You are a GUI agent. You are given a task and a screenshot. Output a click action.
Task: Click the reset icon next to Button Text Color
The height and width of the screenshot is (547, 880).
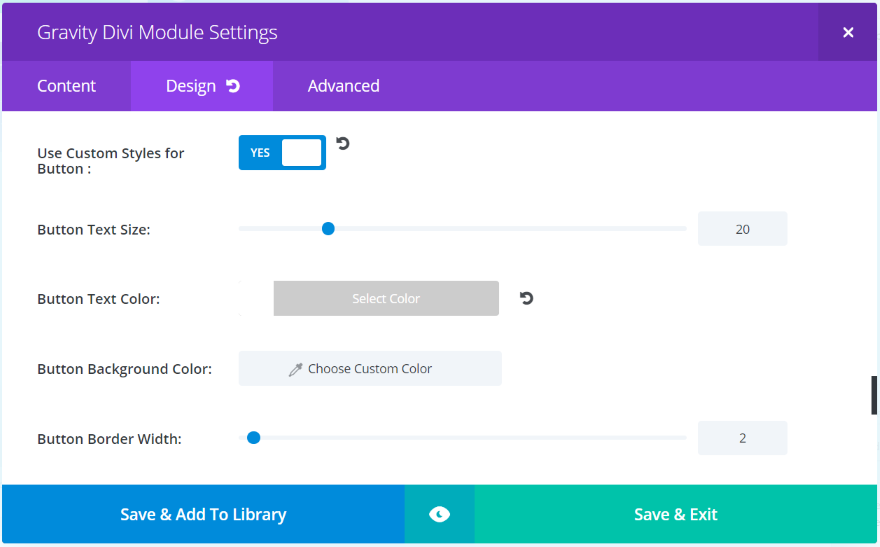(526, 298)
